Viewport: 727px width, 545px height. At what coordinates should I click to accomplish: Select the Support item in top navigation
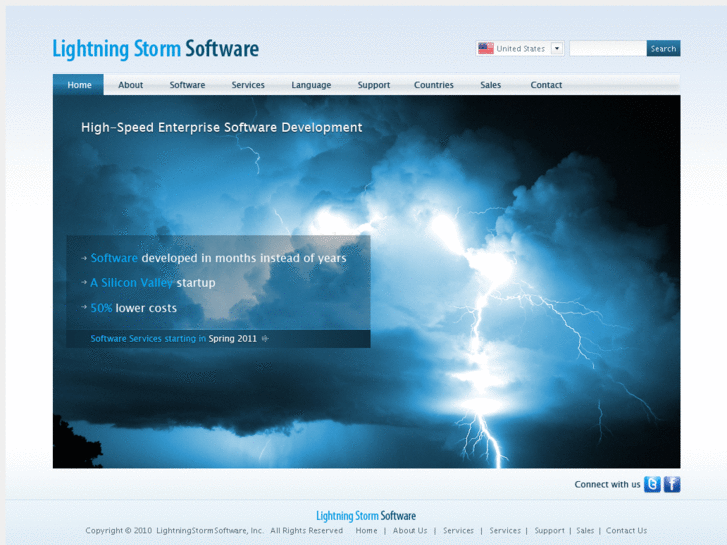click(x=374, y=85)
